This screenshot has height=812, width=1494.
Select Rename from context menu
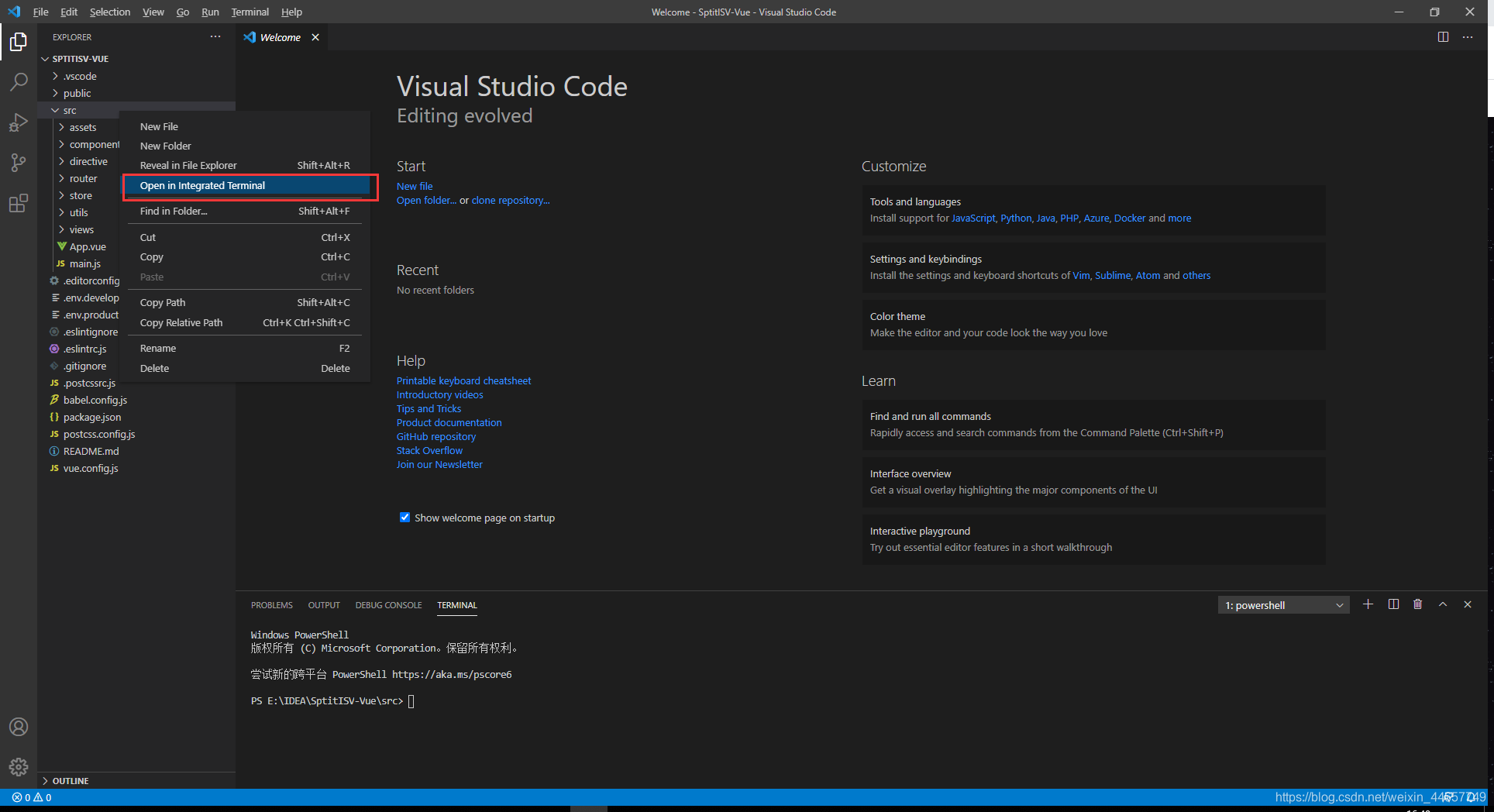(246, 348)
